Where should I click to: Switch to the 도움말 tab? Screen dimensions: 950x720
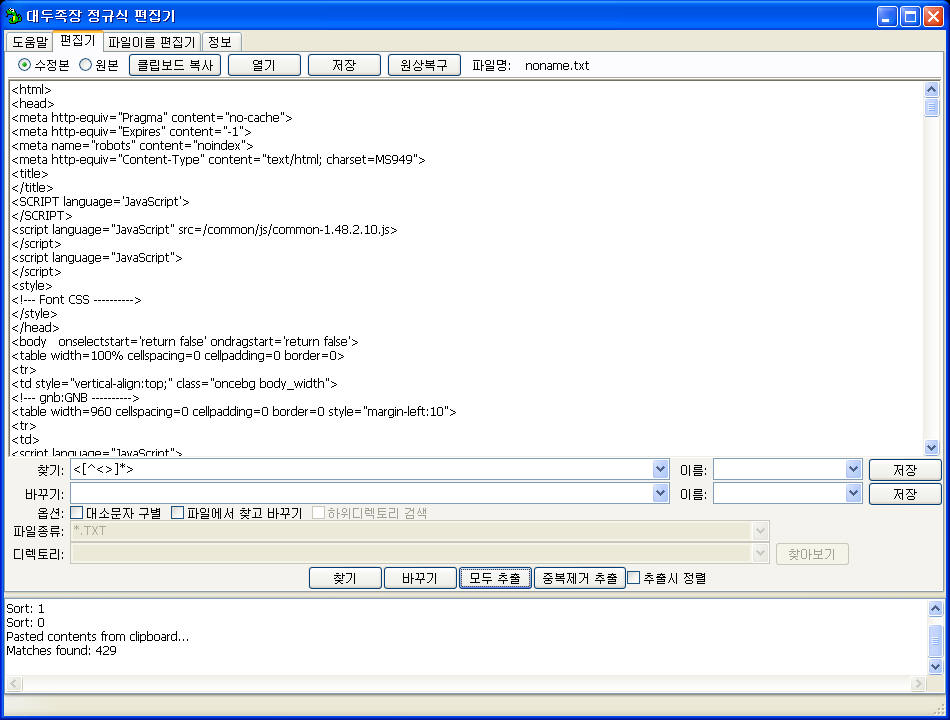(30, 42)
